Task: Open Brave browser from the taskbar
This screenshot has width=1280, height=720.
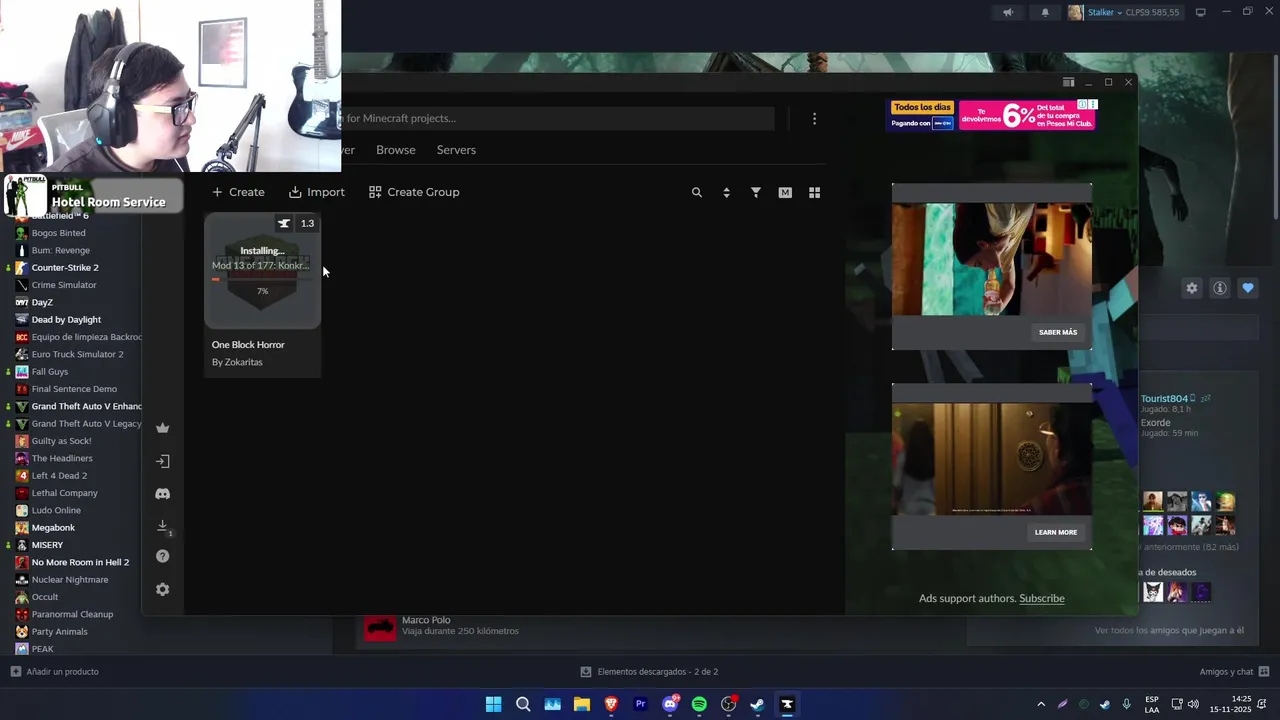Action: pyautogui.click(x=611, y=704)
